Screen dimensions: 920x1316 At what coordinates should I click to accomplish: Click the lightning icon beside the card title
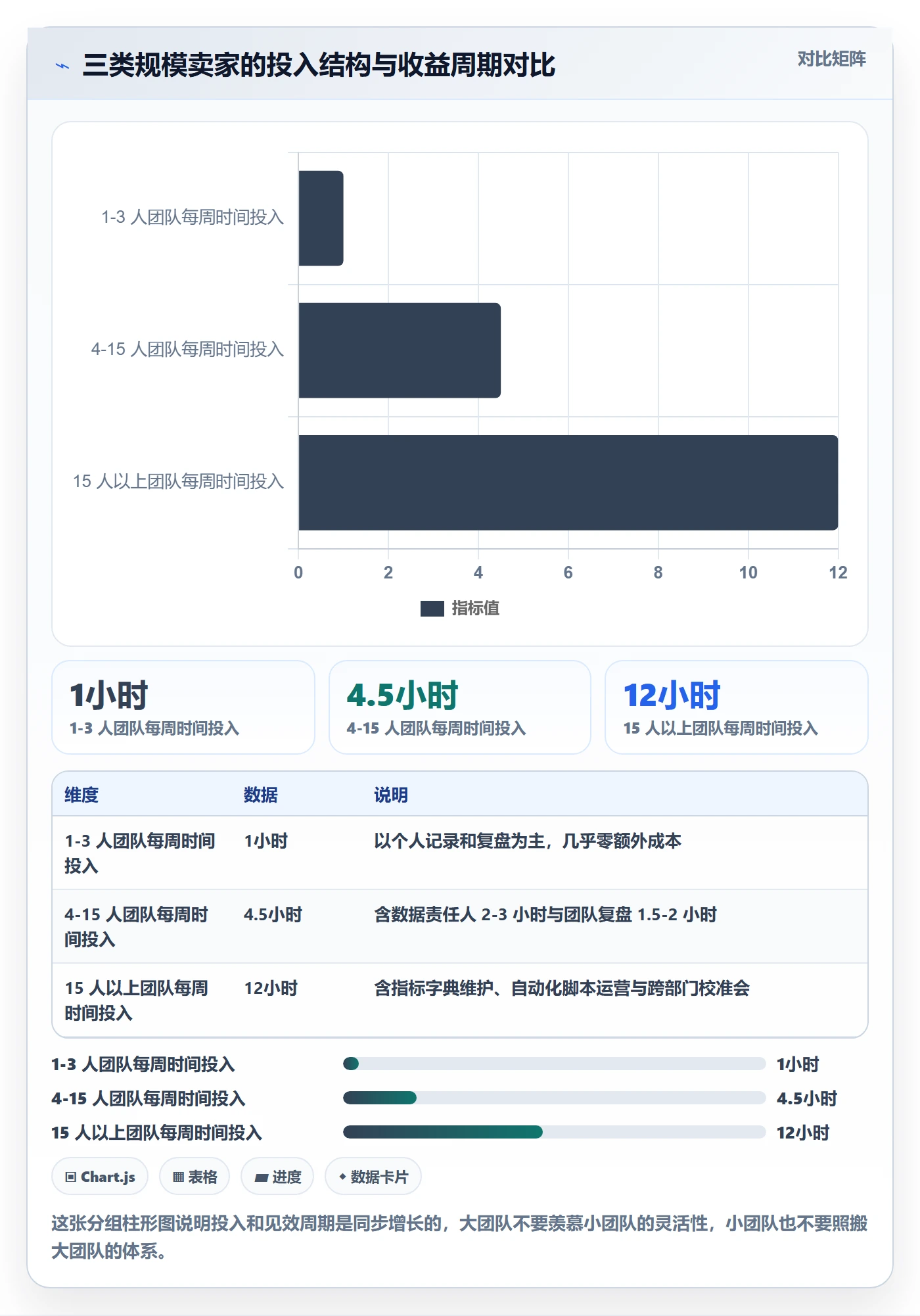coord(62,66)
